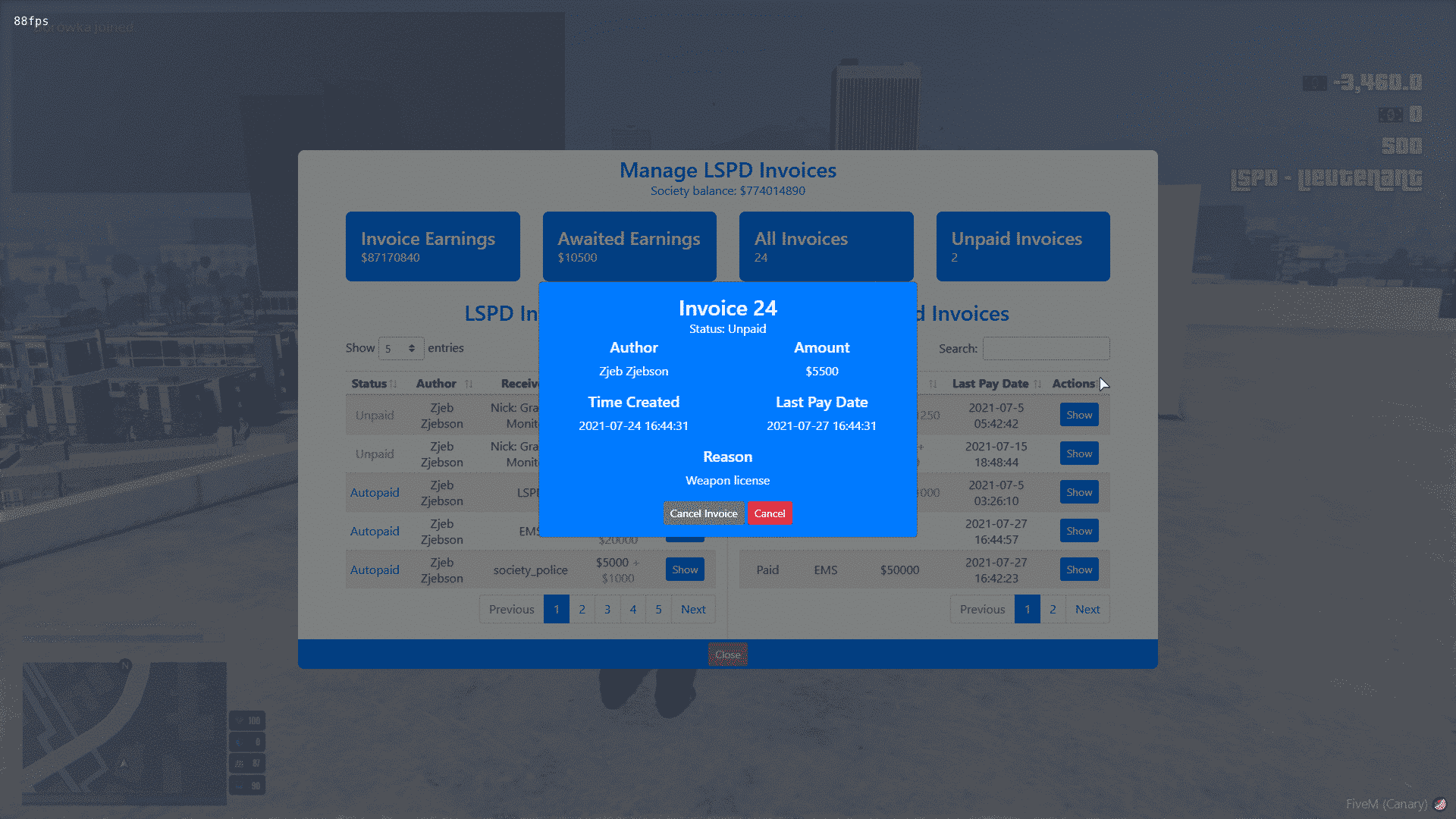Click the 'Manage LSPD Invoices' heading

(x=728, y=170)
